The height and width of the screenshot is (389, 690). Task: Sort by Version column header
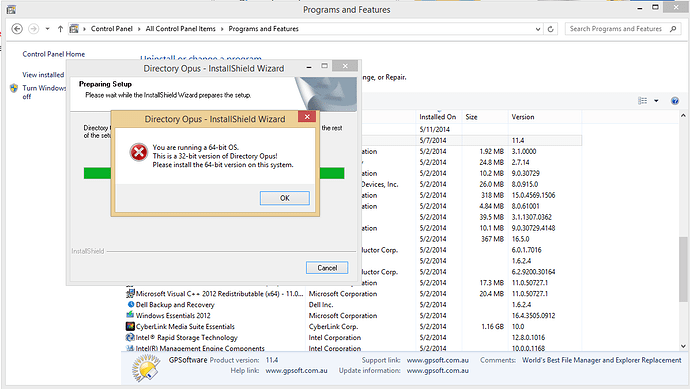point(545,117)
